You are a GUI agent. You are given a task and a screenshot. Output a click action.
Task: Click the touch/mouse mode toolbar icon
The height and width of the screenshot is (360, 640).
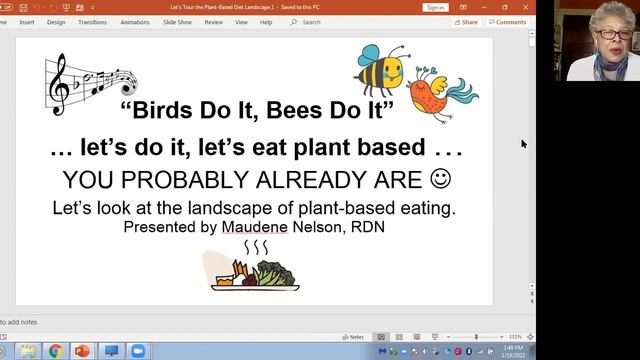(x=80, y=7)
